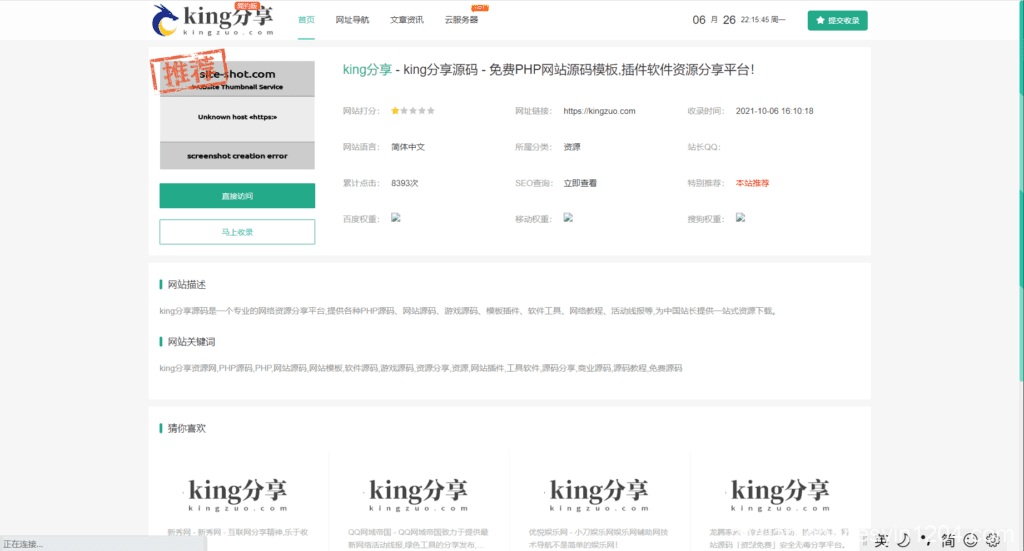Viewport: 1024px width, 551px height.
Task: Click the 2021-10-06 16:10:18 timestamp
Action: tap(775, 111)
